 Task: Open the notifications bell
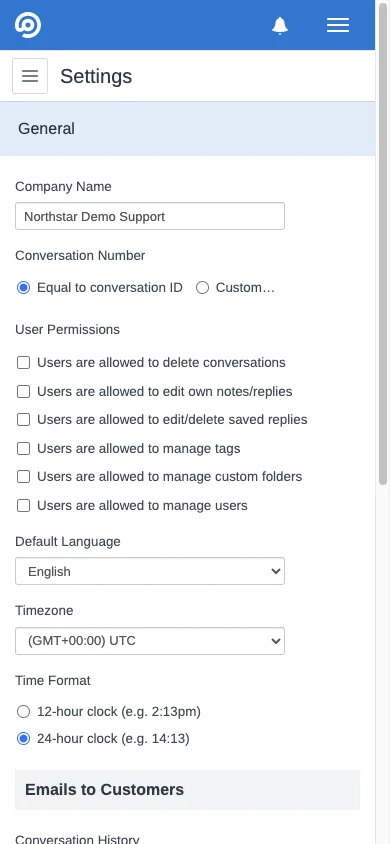tap(280, 25)
